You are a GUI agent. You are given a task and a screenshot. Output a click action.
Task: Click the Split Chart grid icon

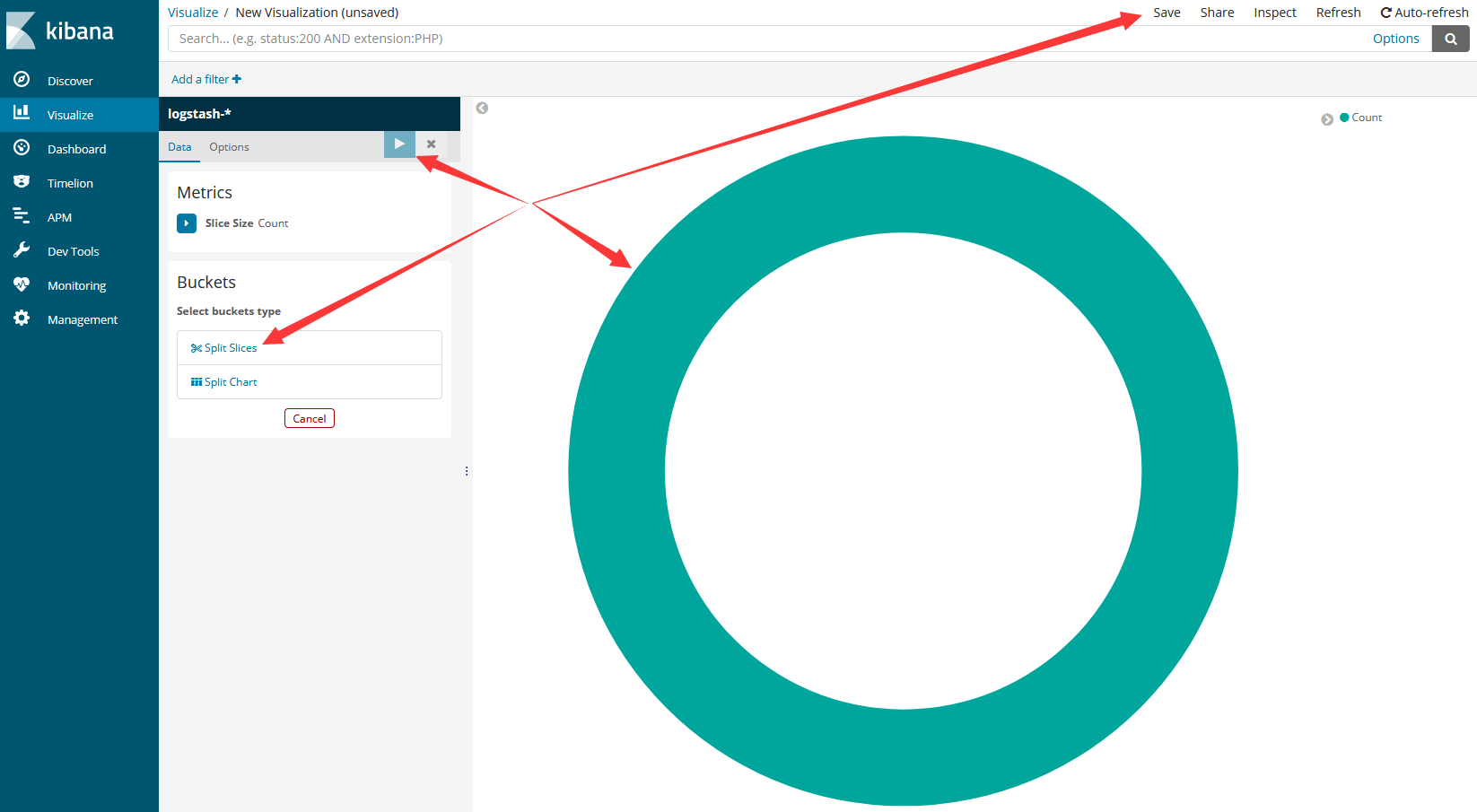coord(197,382)
